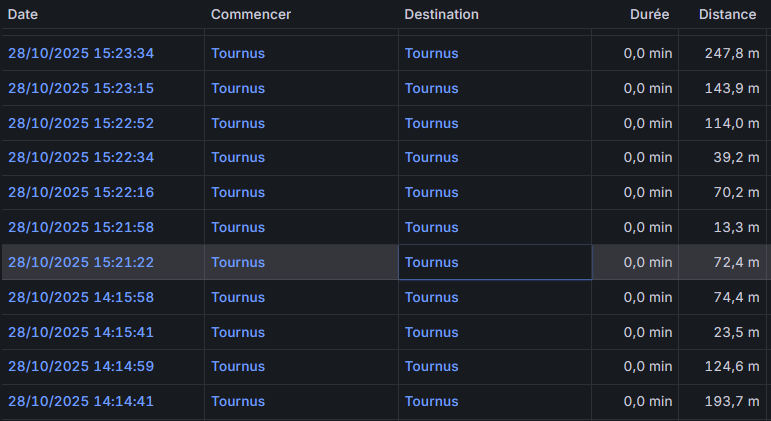Open the 28/10/2025 14:15:58 drive link
This screenshot has width=771, height=421.
(81, 297)
